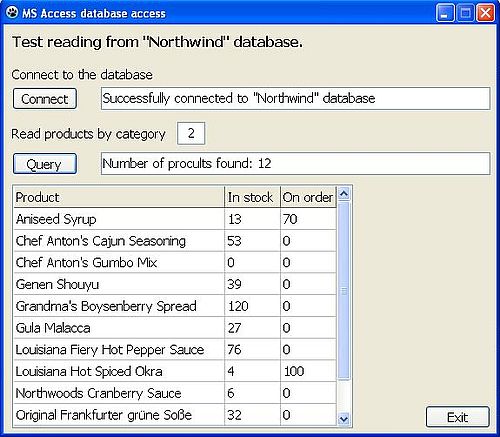Click the Exit button

coord(458,417)
